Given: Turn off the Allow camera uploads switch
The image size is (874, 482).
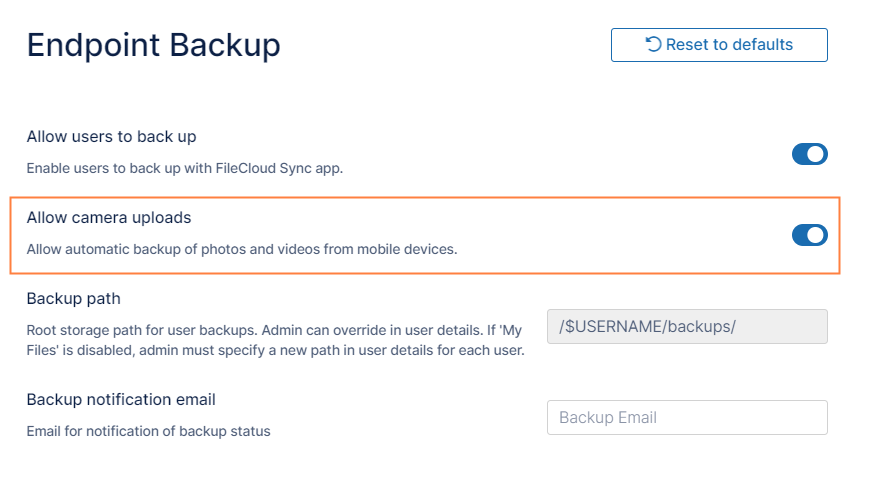Looking at the screenshot, I should pyautogui.click(x=809, y=235).
